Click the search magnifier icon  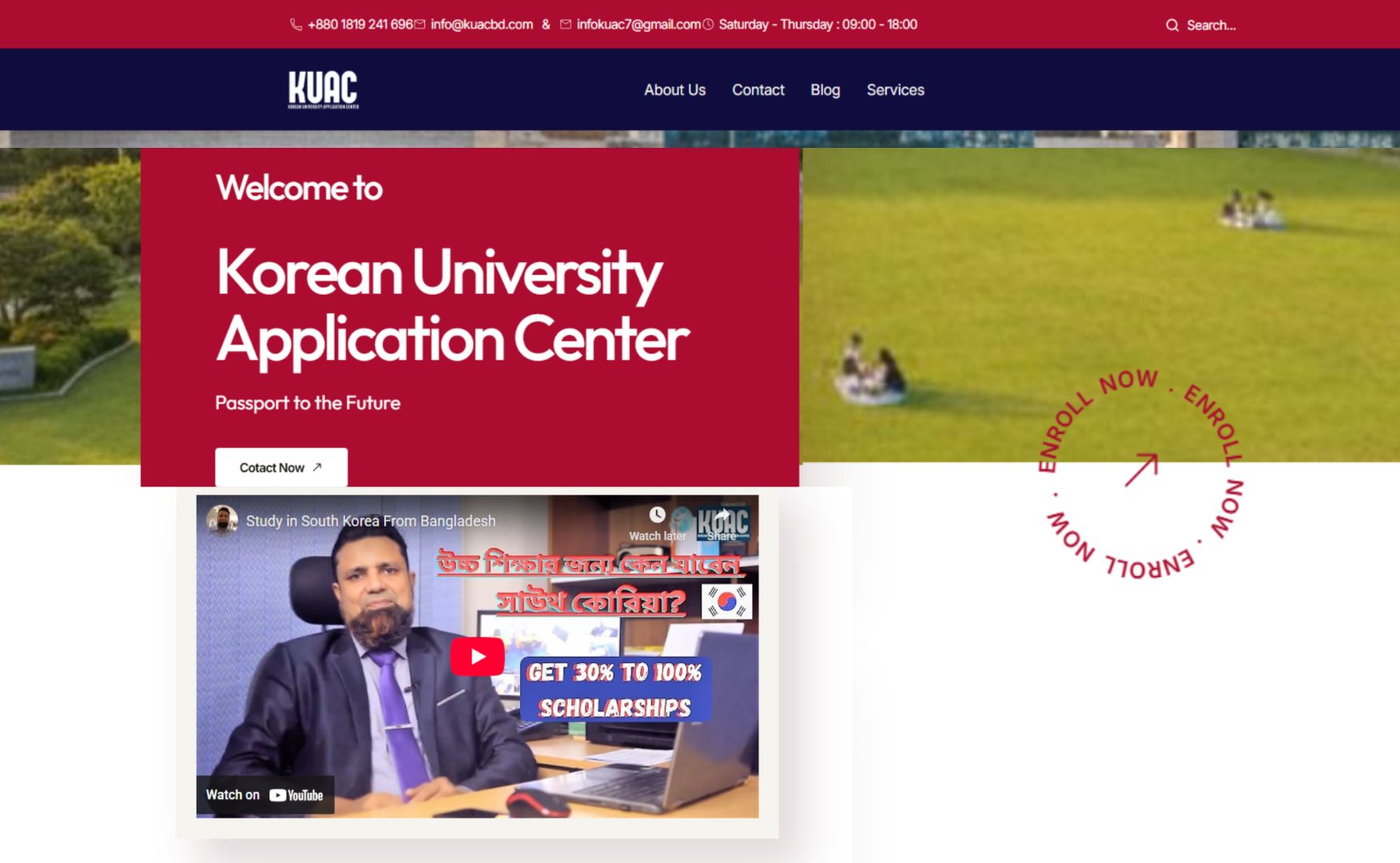[x=1172, y=26]
